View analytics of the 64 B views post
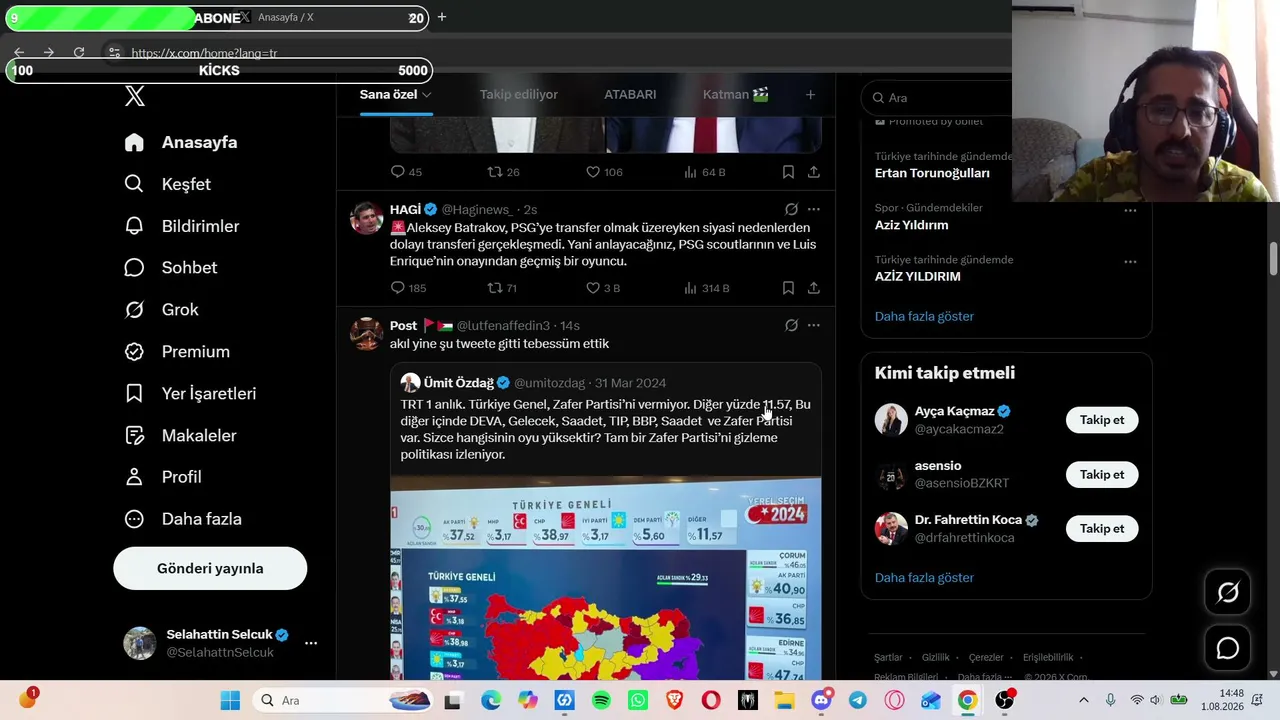1280x720 pixels. tap(704, 172)
